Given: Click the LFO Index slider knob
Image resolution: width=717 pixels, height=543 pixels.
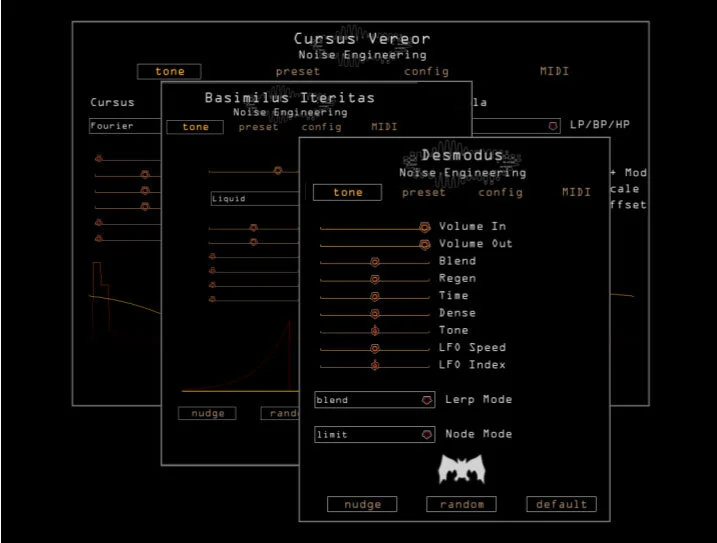Looking at the screenshot, I should click(375, 366).
